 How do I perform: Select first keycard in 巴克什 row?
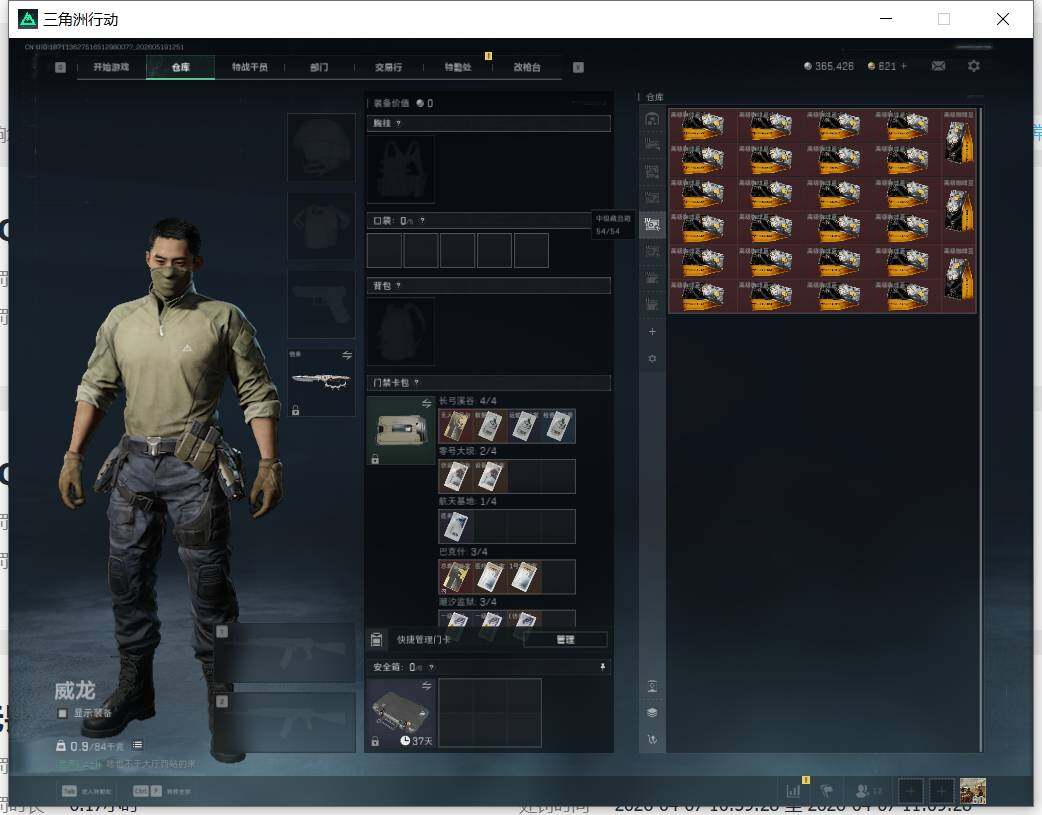coord(456,577)
